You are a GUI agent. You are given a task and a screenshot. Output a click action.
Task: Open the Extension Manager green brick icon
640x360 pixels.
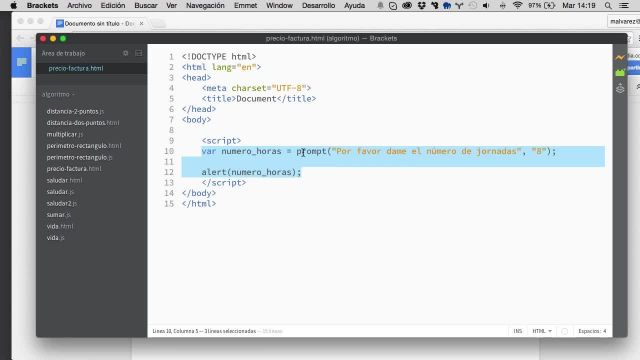[620, 73]
